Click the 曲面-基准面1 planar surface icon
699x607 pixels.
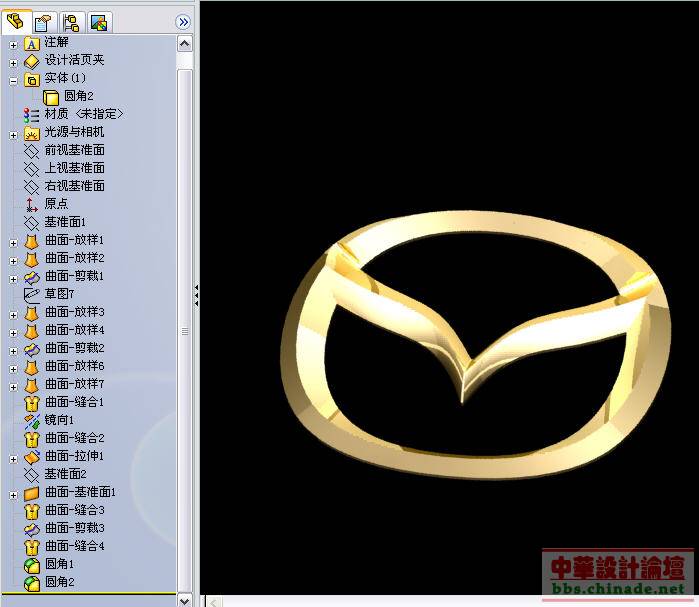[x=32, y=494]
